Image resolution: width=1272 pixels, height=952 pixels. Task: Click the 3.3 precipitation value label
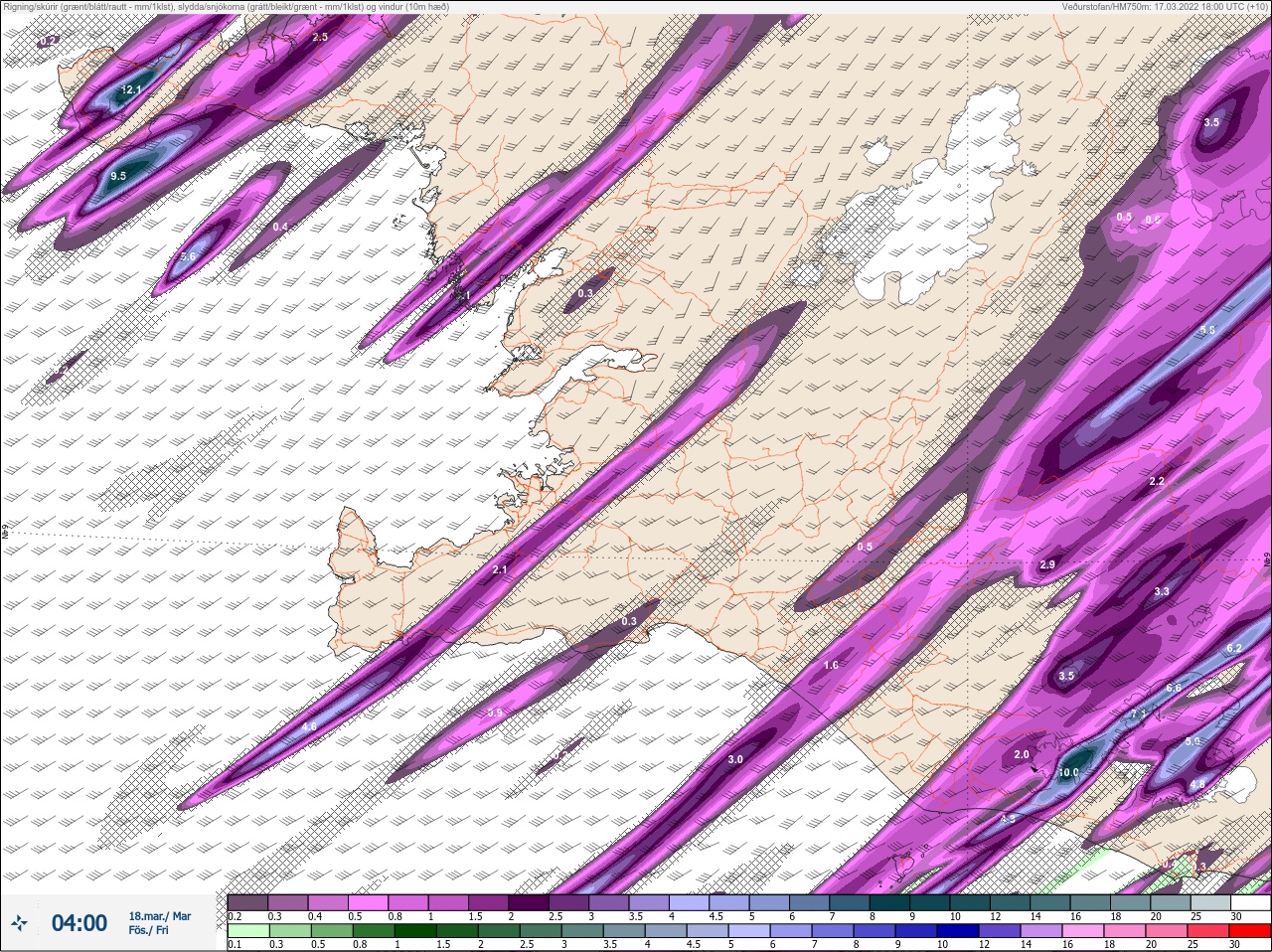pos(1162,591)
